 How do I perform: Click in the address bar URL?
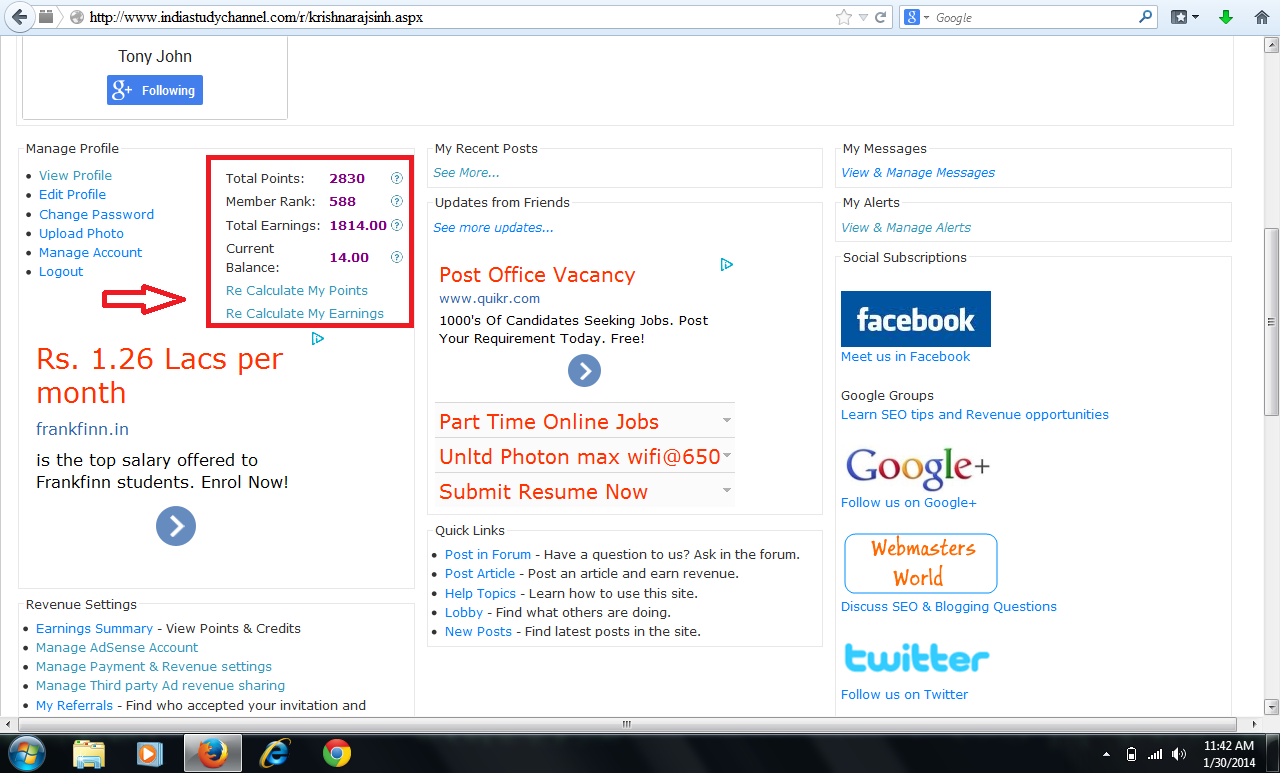pyautogui.click(x=256, y=17)
